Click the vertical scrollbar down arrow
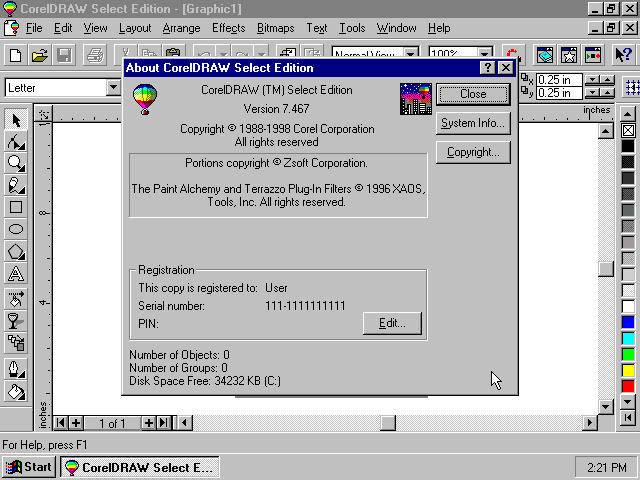The height and width of the screenshot is (480, 640). tap(606, 406)
